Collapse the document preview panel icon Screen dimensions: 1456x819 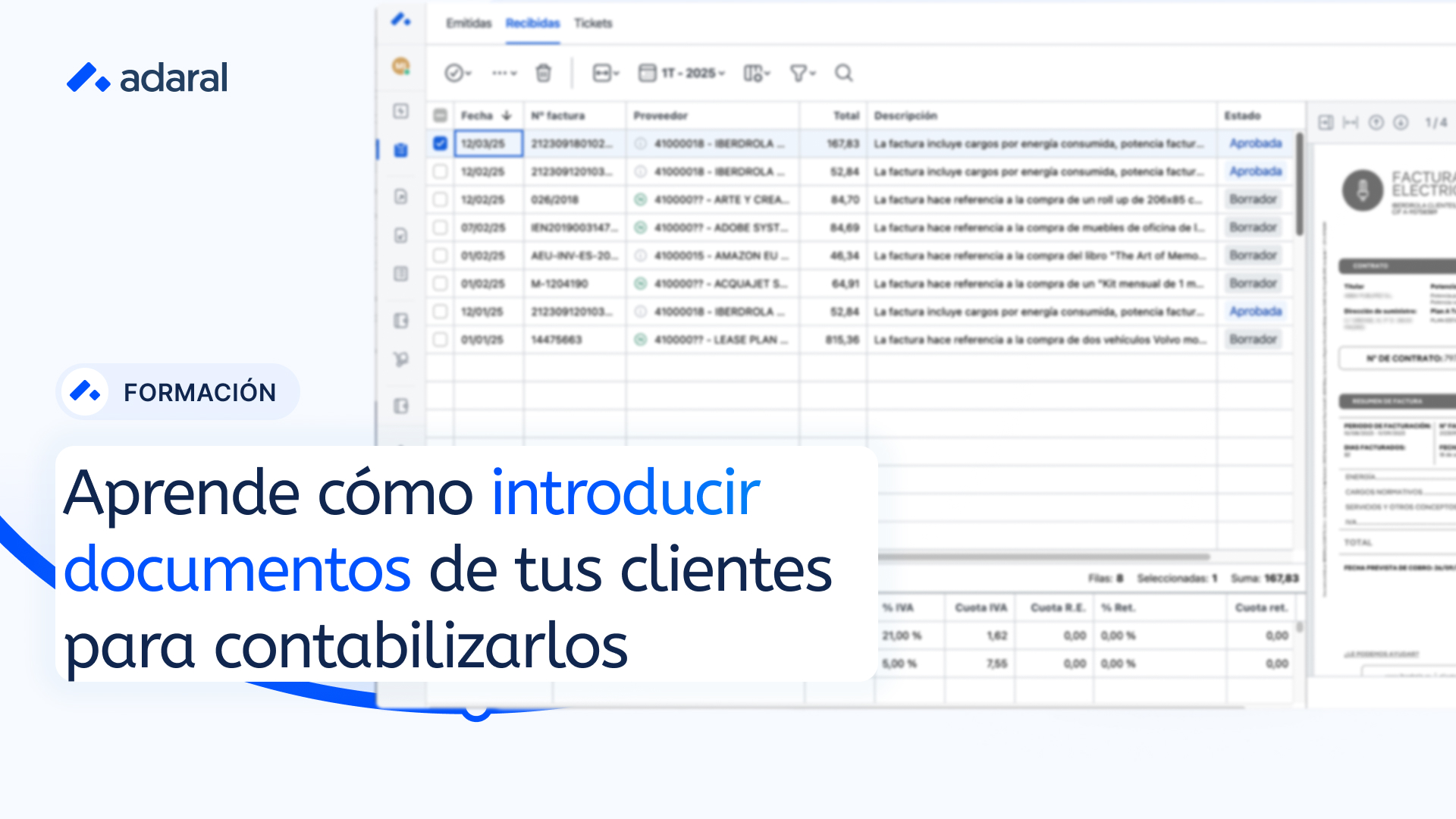pyautogui.click(x=1326, y=122)
